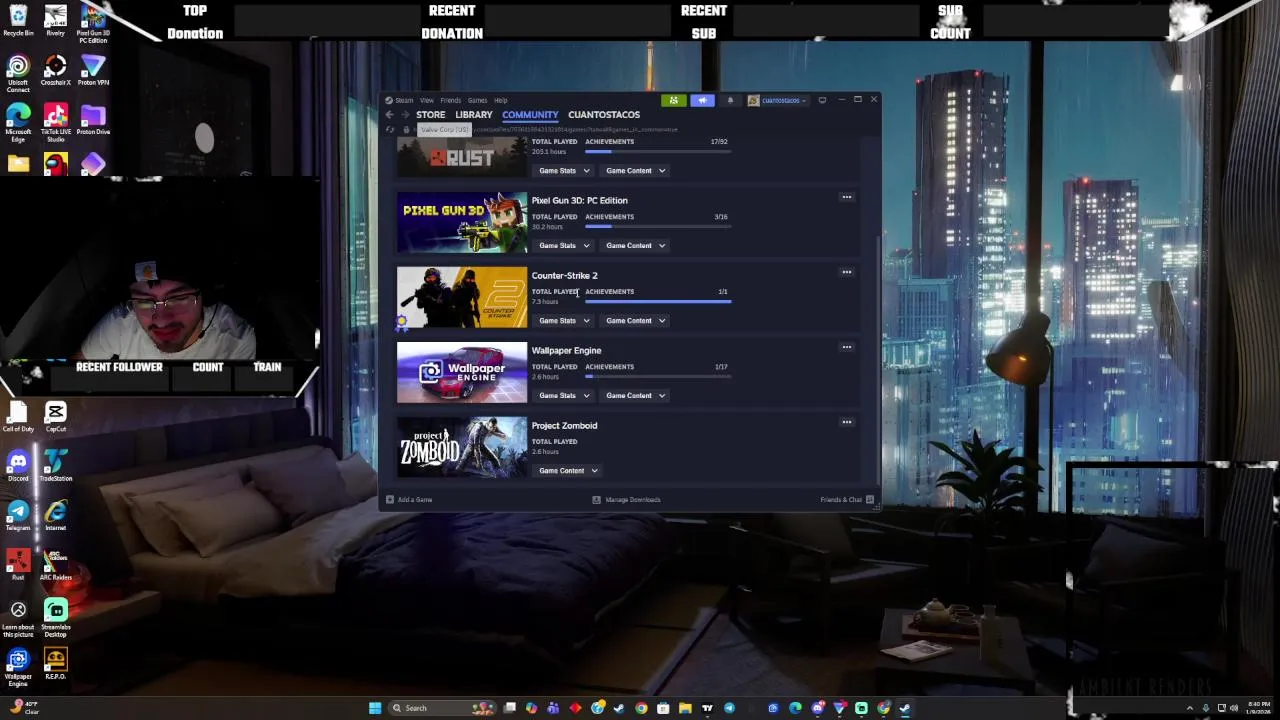Click the blue announcements megaphone button
Viewport: 1280px width, 720px height.
[702, 100]
